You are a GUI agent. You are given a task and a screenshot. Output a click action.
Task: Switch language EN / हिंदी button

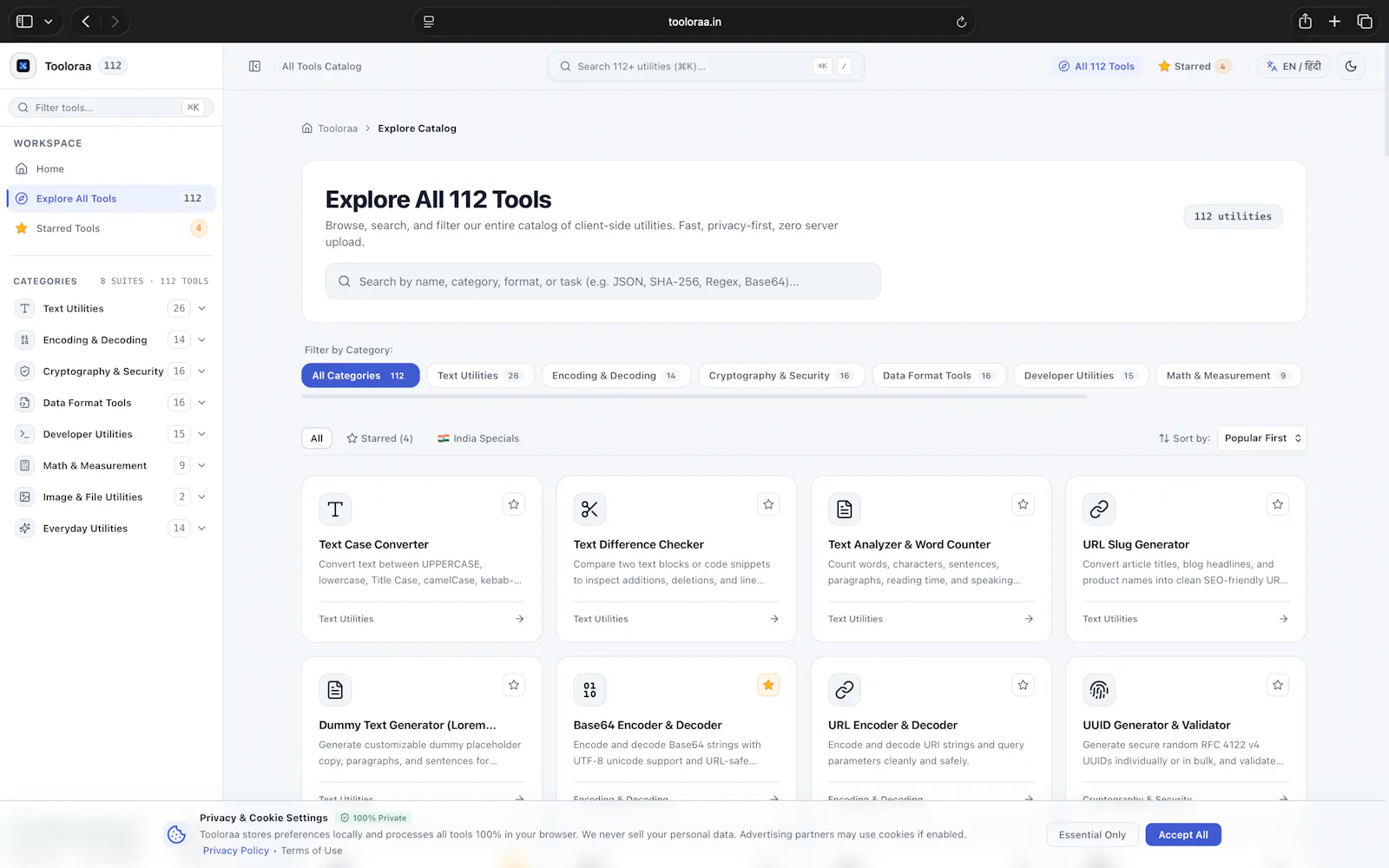tap(1294, 66)
